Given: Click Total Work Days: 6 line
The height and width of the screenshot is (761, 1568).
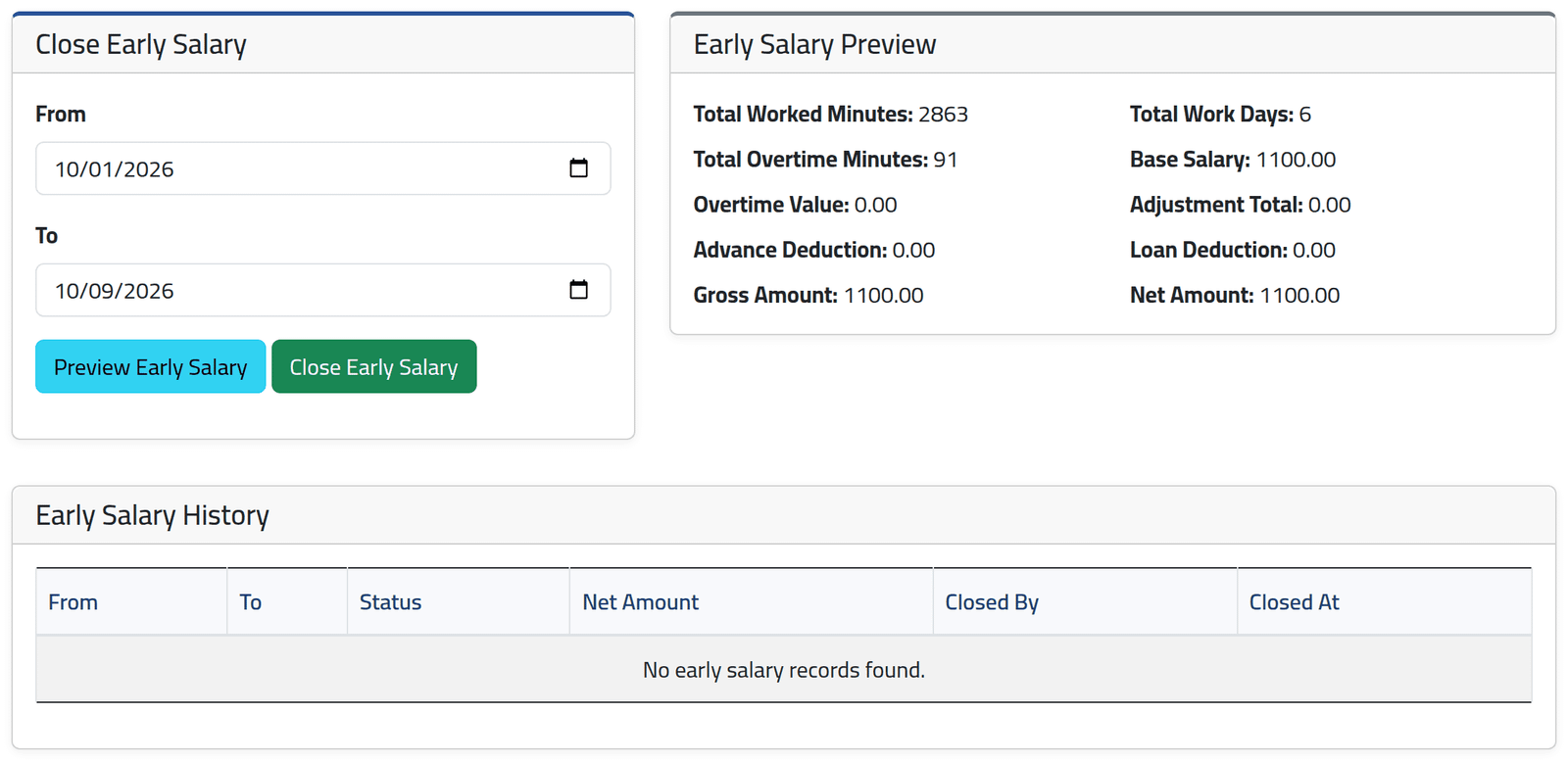Looking at the screenshot, I should tap(1220, 115).
